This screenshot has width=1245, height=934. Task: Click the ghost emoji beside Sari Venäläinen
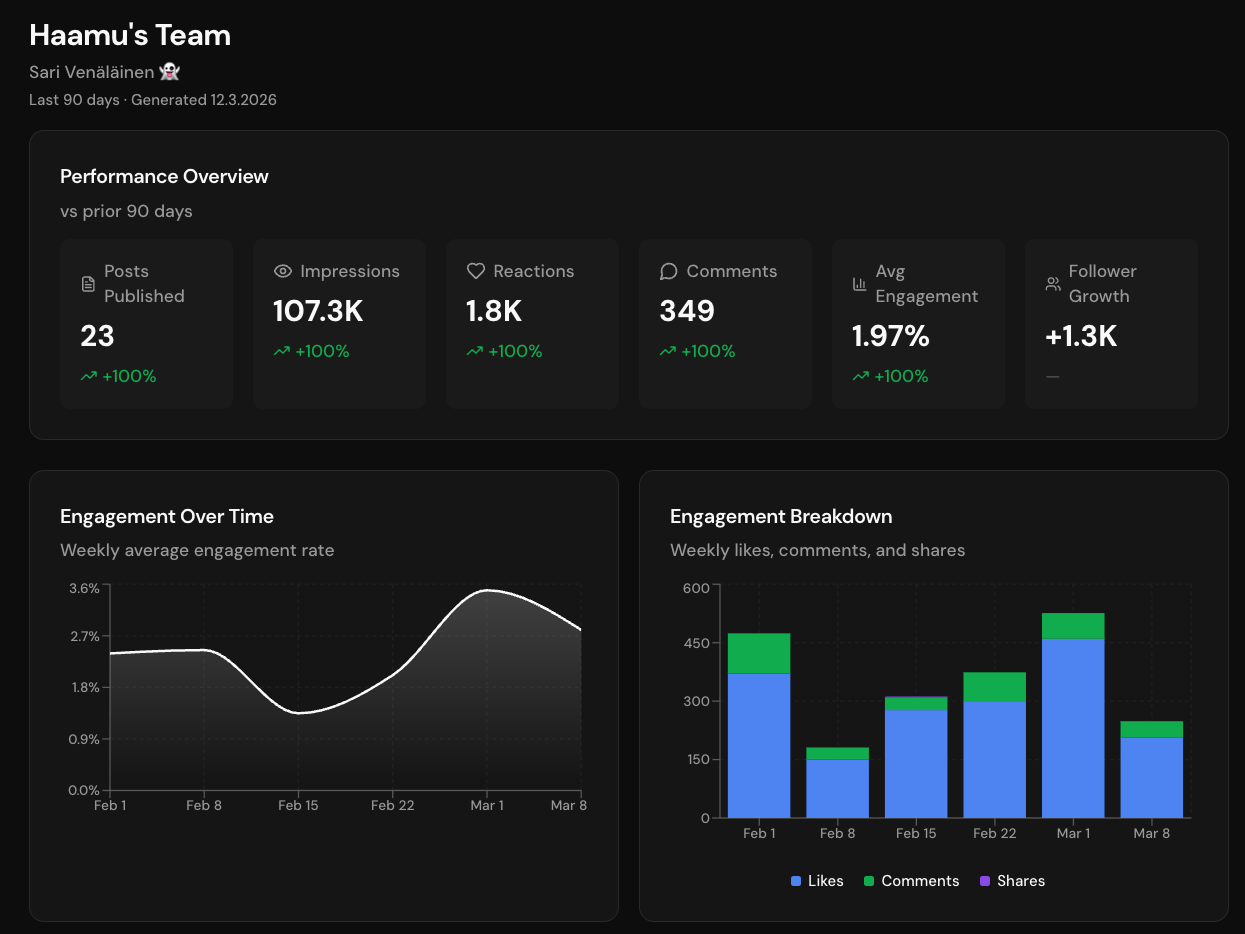pos(169,71)
